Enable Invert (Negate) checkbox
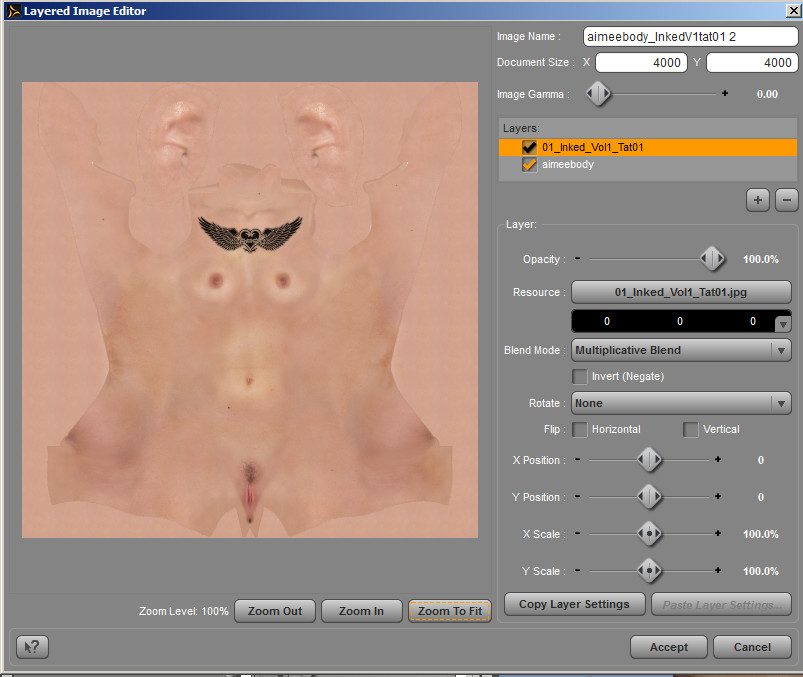 580,376
